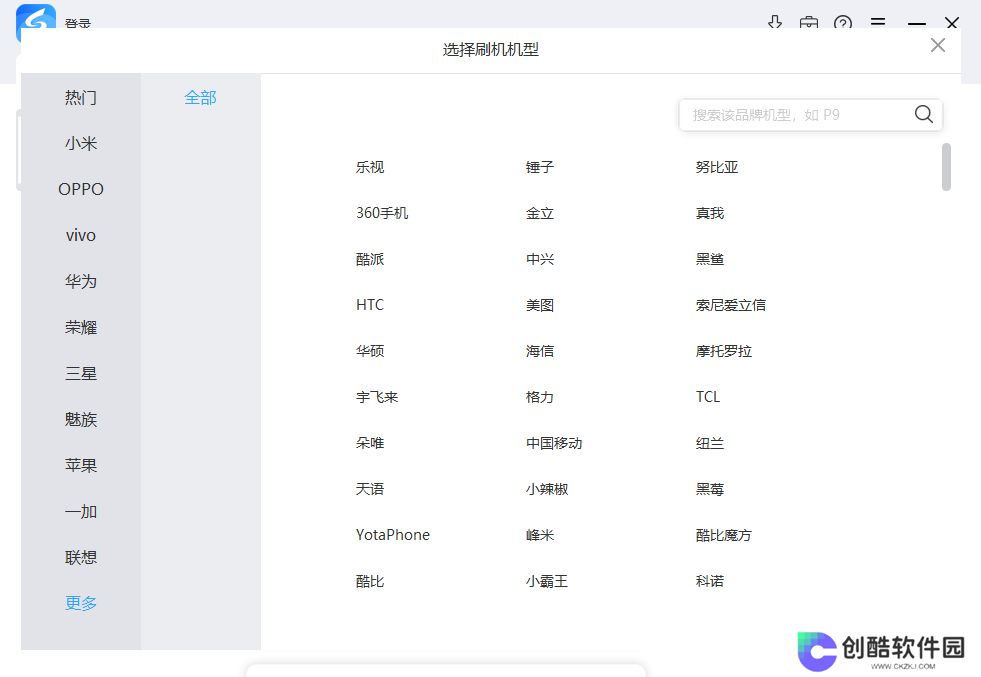This screenshot has width=981, height=677.
Task: Open the hamburger menu icon
Action: (x=878, y=22)
